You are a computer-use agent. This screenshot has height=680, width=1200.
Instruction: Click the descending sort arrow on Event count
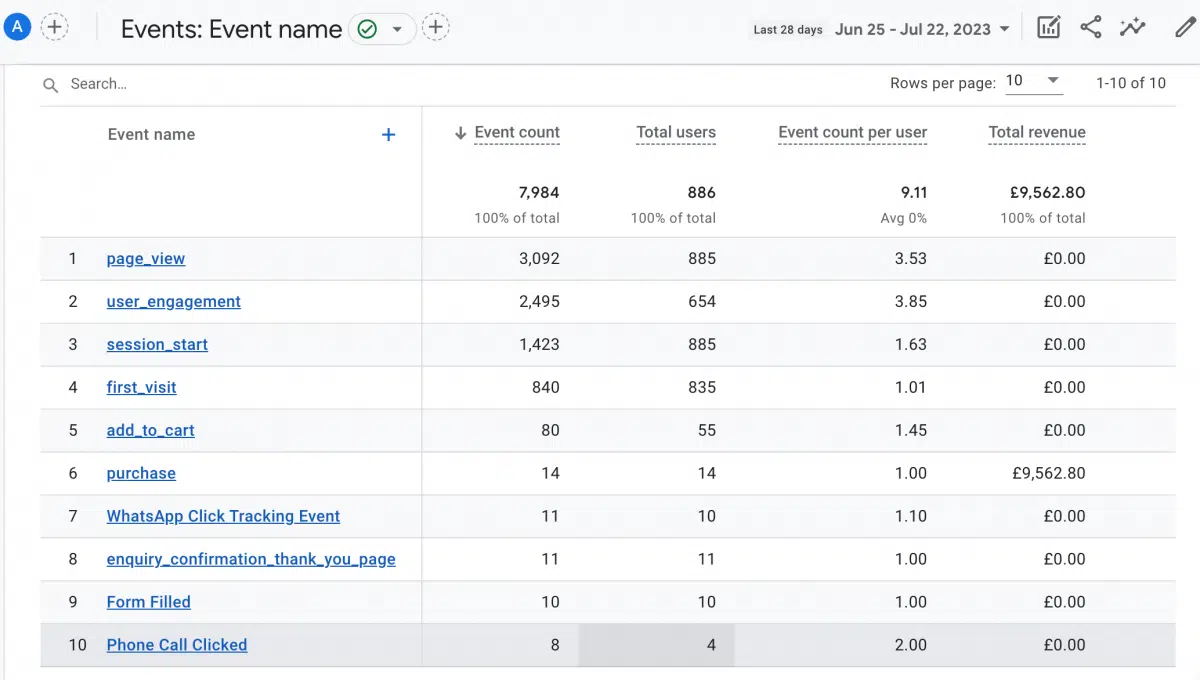click(461, 133)
